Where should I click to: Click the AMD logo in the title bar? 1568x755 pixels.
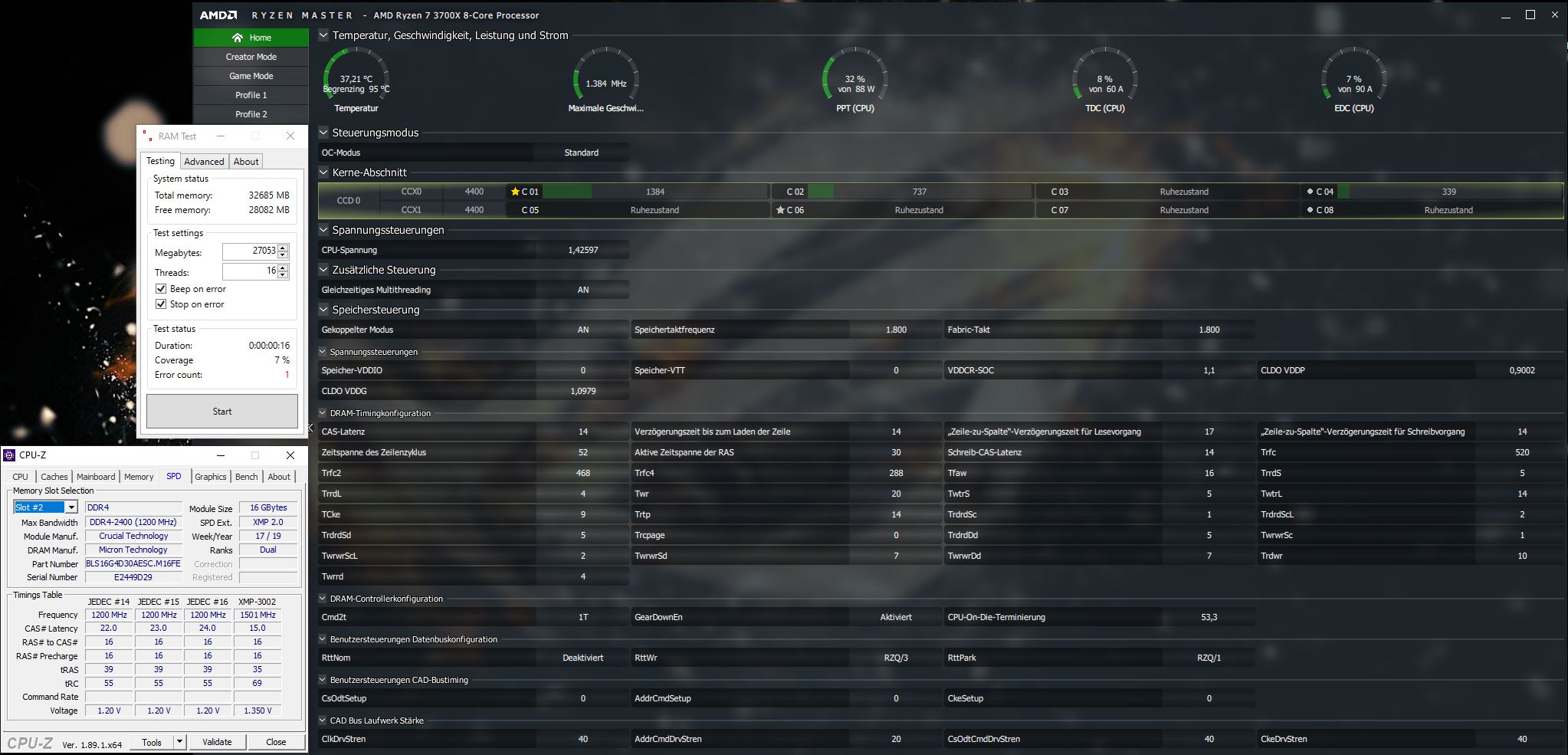(218, 15)
